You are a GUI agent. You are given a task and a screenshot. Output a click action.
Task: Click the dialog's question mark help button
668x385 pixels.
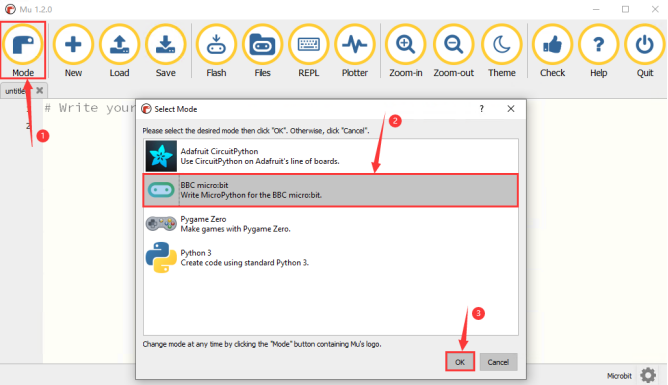point(482,109)
